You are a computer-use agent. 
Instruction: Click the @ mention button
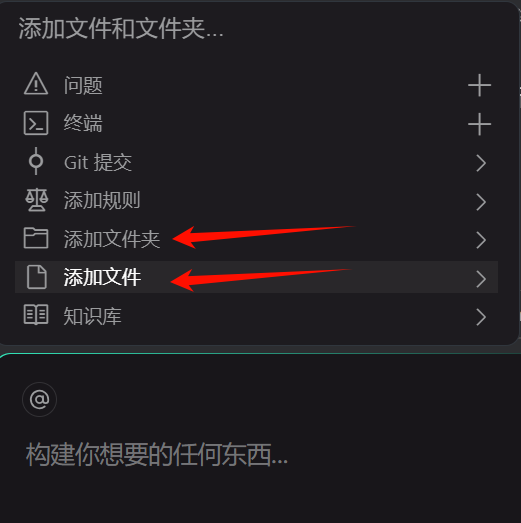coord(39,400)
